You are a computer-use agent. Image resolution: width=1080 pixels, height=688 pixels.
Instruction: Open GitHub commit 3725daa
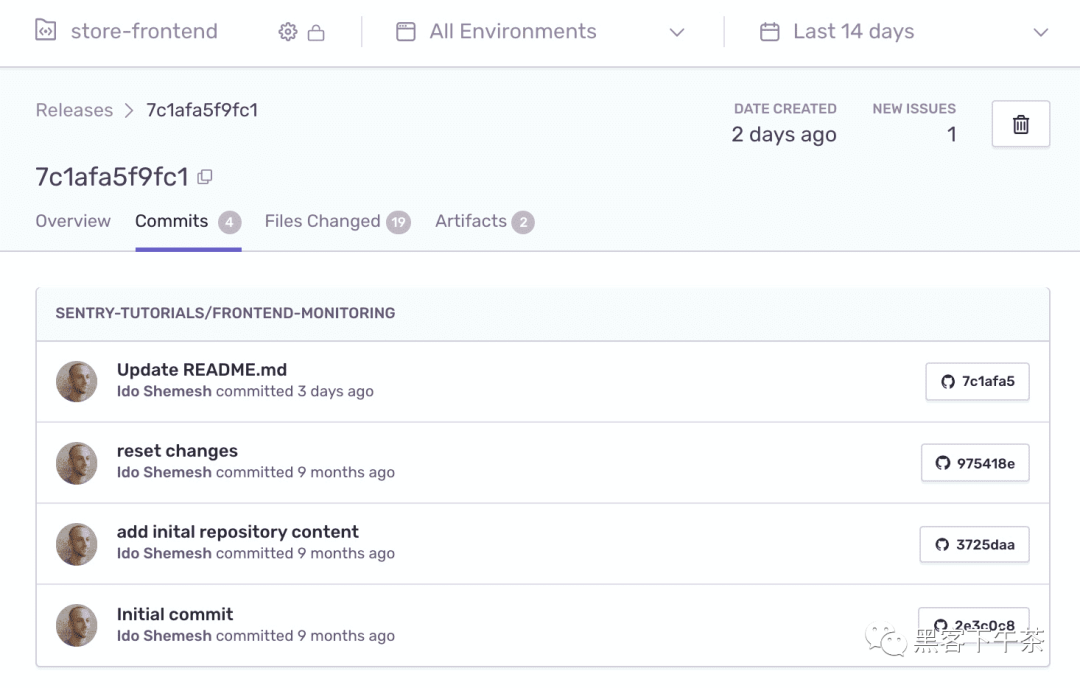point(975,544)
